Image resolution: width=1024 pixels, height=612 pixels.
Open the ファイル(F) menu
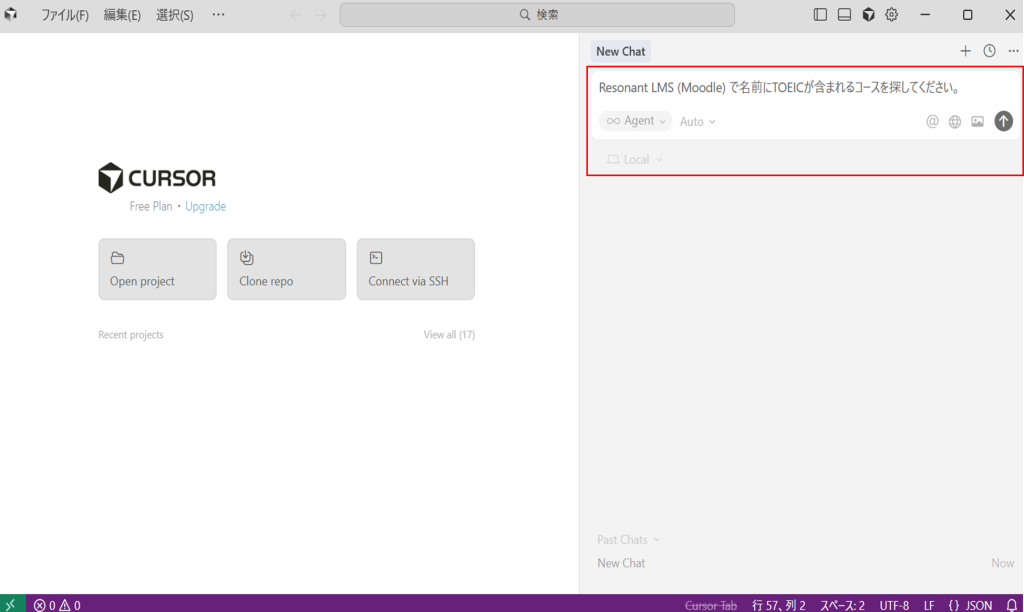click(x=65, y=15)
